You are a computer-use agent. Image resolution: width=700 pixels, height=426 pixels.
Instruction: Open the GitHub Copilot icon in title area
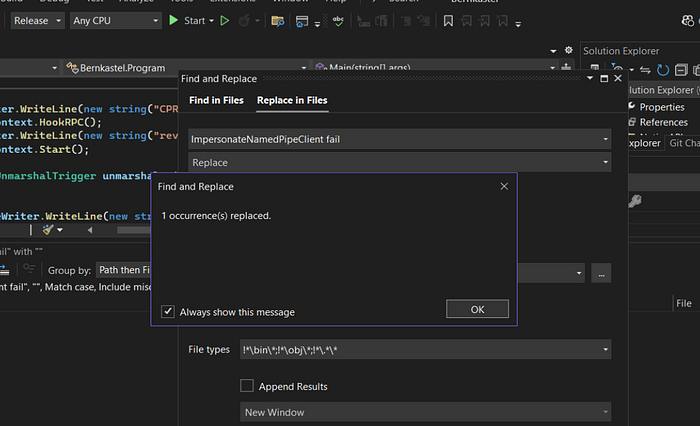coord(688,21)
